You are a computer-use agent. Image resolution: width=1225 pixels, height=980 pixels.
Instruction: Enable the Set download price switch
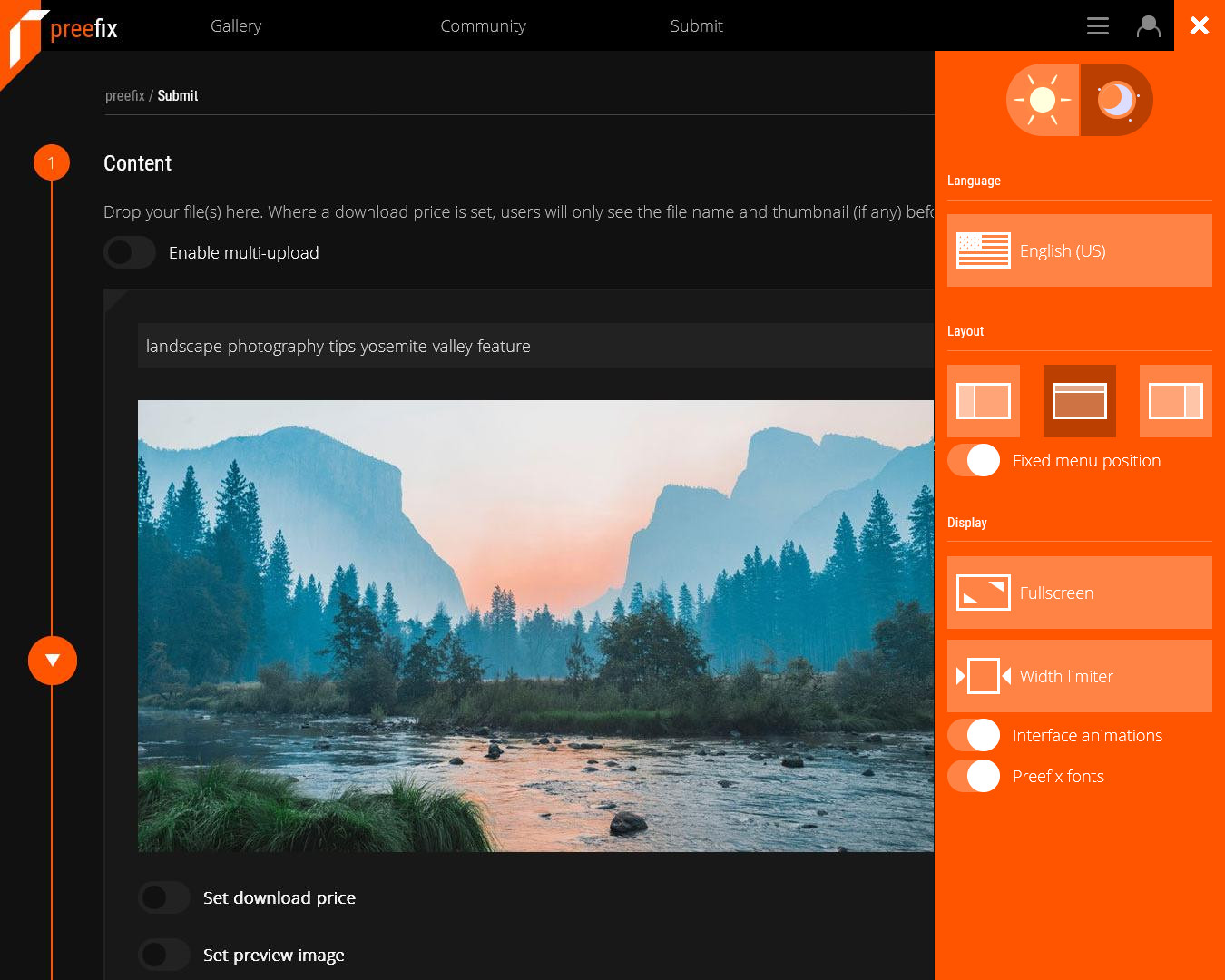coord(164,897)
